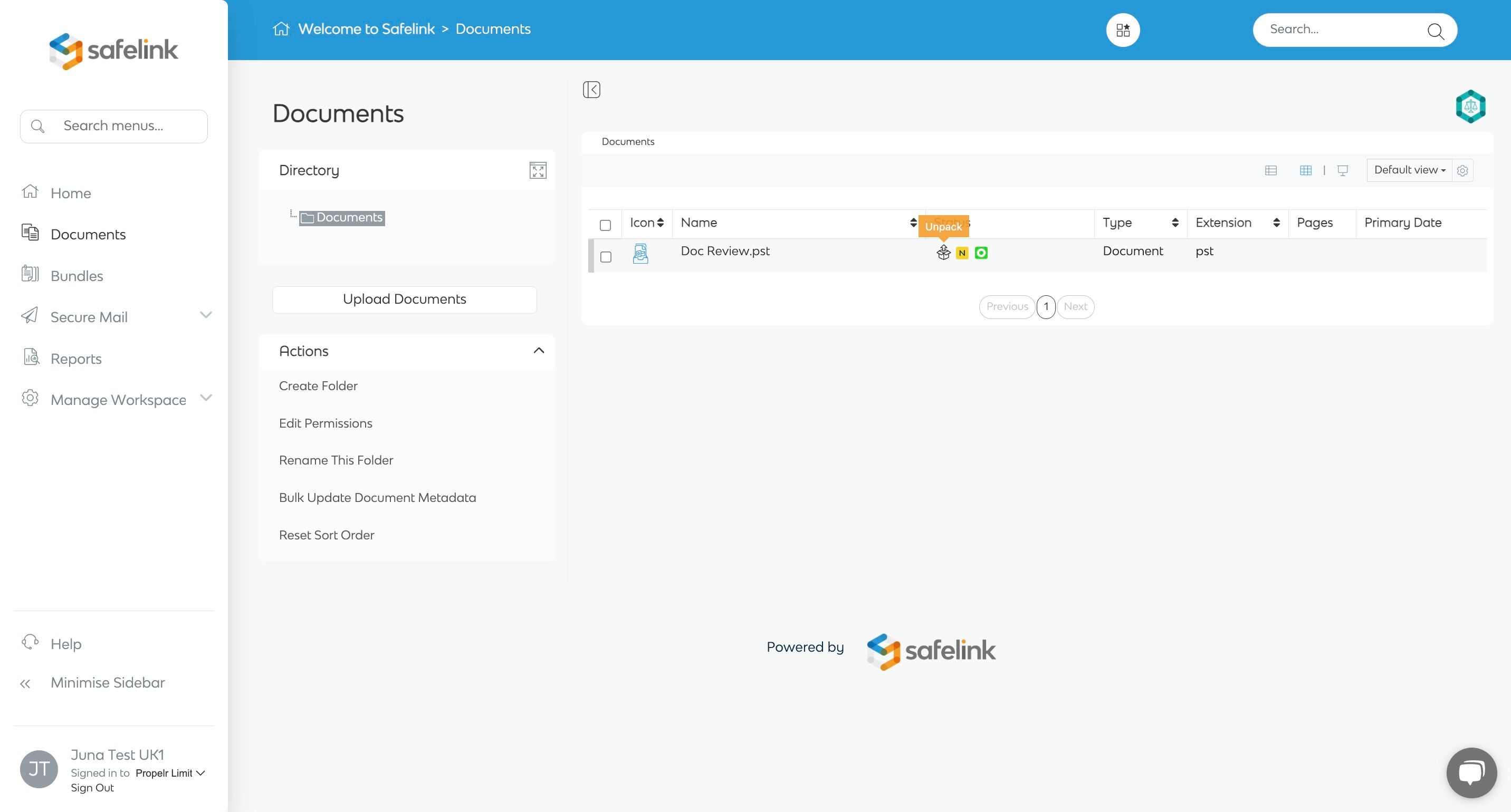Image resolution: width=1511 pixels, height=812 pixels.
Task: Switch to list view layout icon
Action: point(1270,171)
